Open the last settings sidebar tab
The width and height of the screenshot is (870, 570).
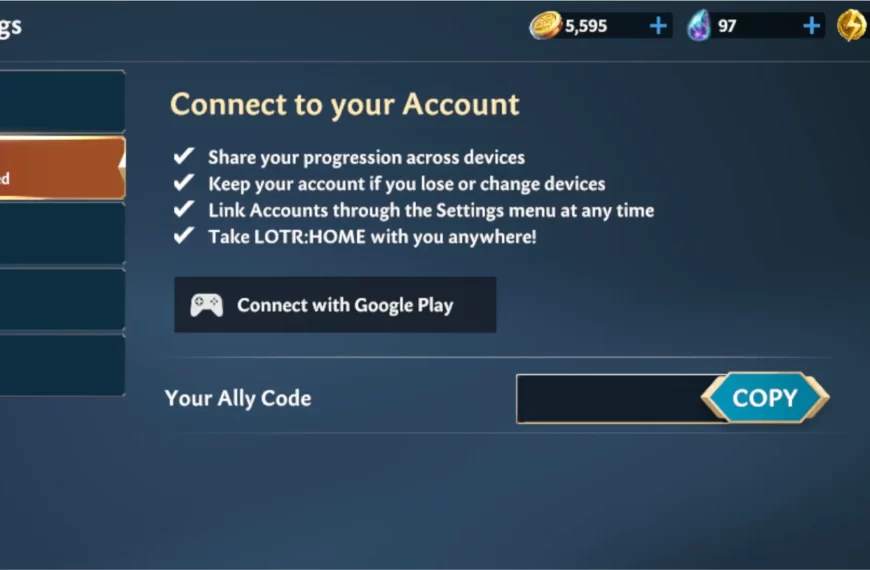62,365
